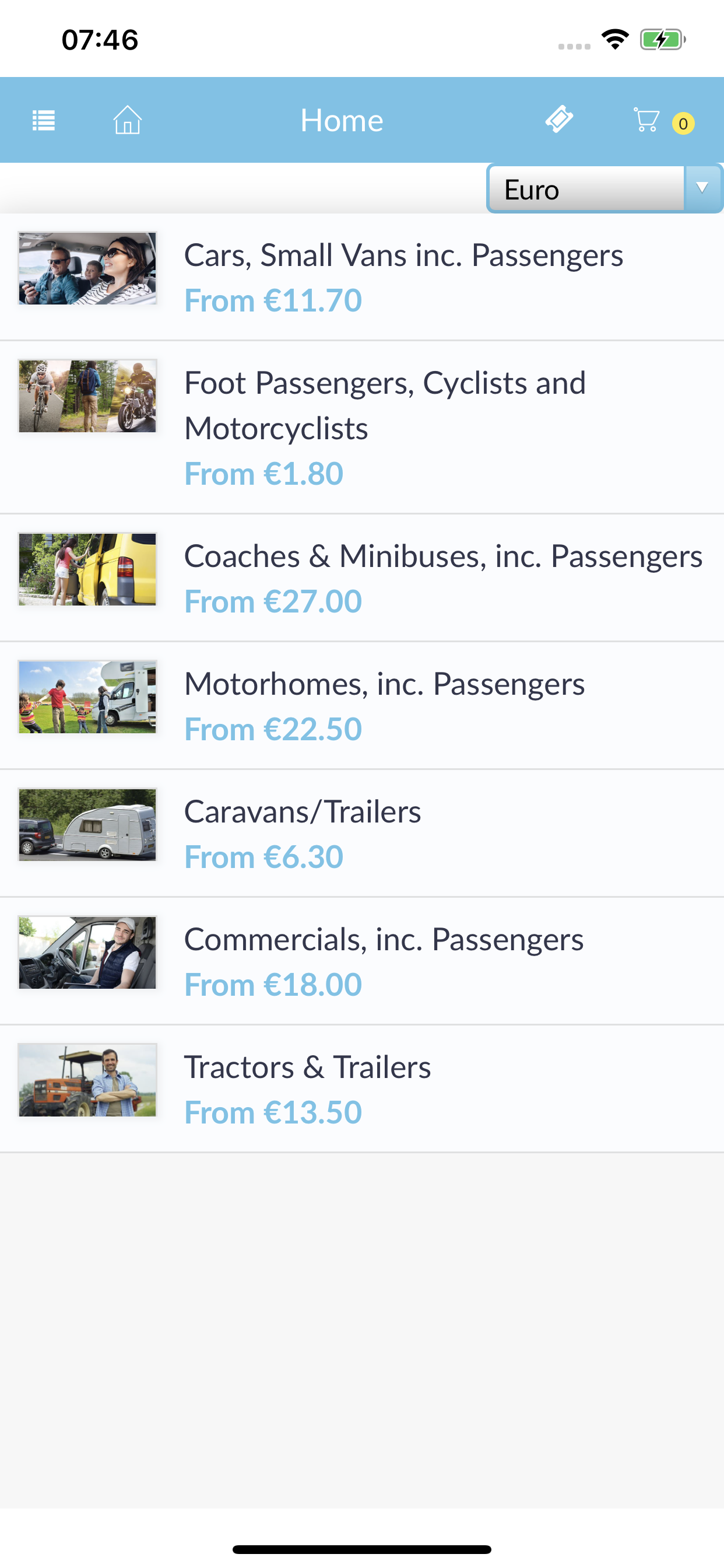Select Foot Passengers, Cyclists and Motorcyclists
Image resolution: width=724 pixels, height=1568 pixels.
[x=362, y=428]
